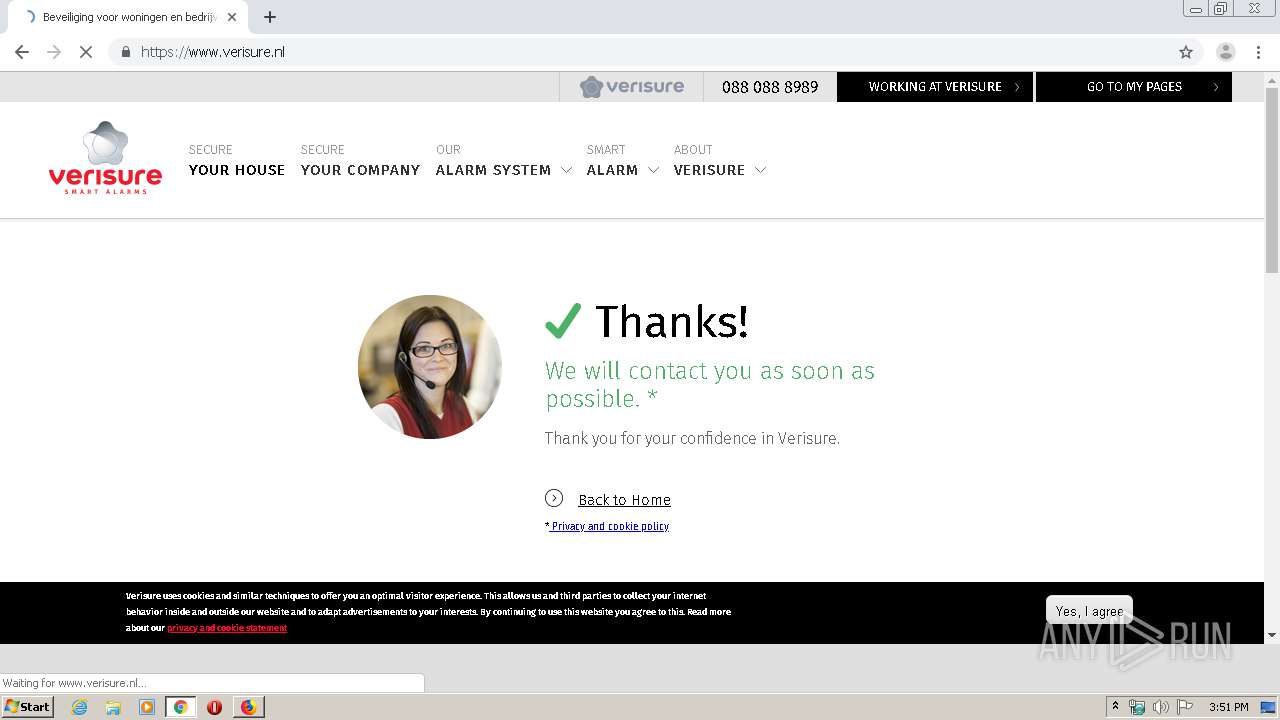This screenshot has height=720, width=1280.
Task: Click the browser back arrow
Action: coord(22,52)
